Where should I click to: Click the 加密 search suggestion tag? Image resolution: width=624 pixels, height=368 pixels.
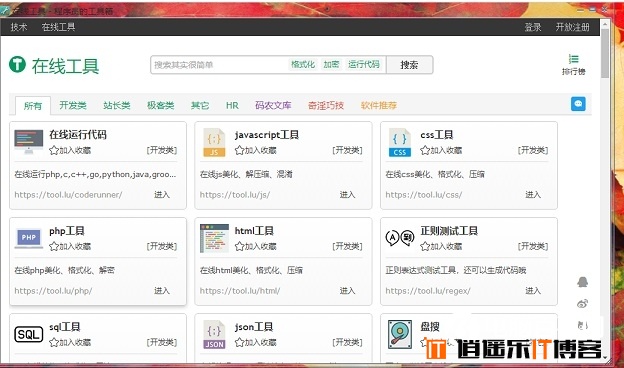331,64
